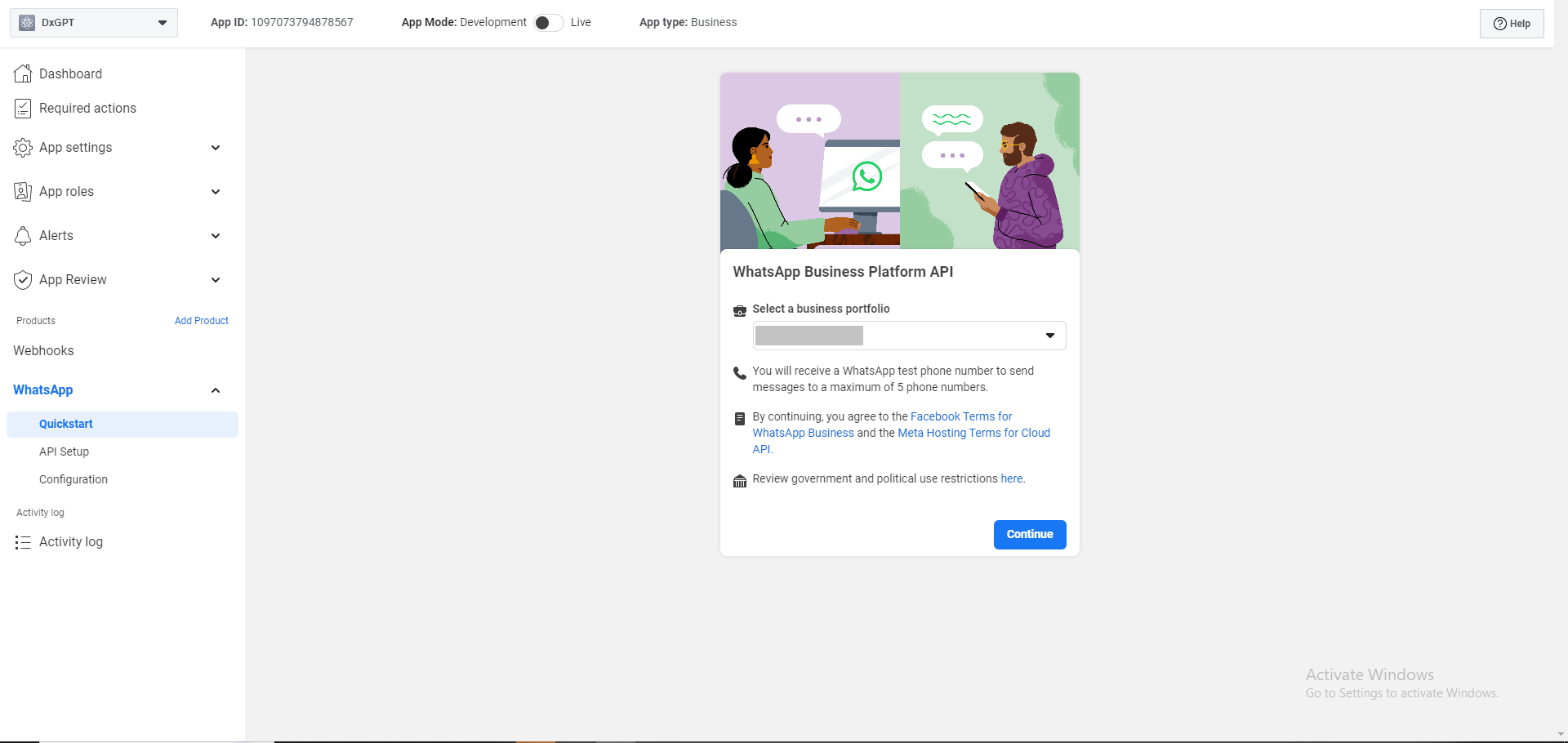The width and height of the screenshot is (1568, 743).
Task: Open the Help button
Action: [x=1512, y=24]
